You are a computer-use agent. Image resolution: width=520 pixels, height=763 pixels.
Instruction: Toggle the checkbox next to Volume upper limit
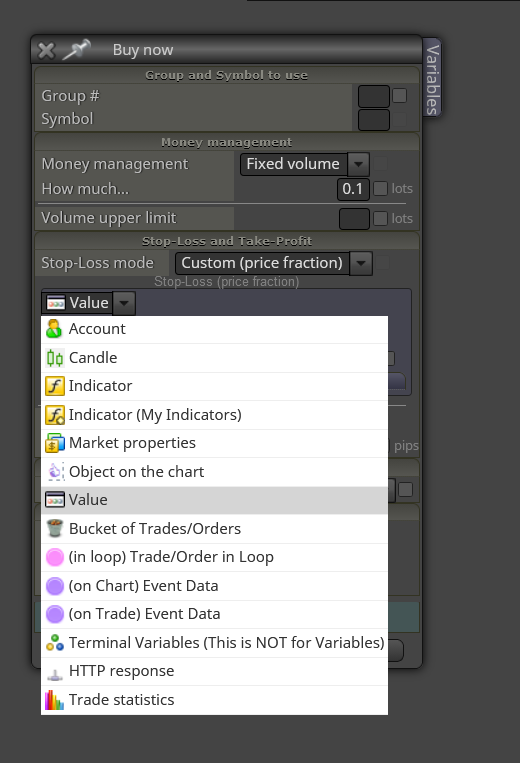380,218
